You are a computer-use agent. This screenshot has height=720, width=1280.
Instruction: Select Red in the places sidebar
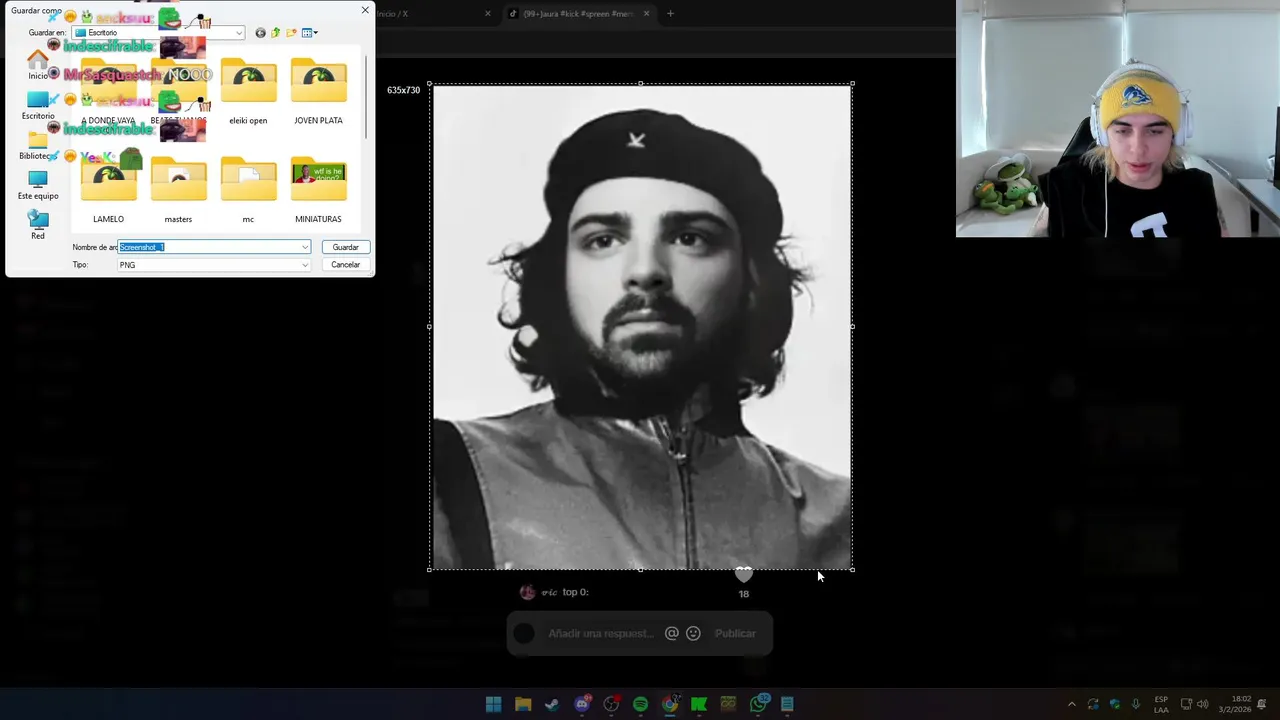[x=38, y=224]
